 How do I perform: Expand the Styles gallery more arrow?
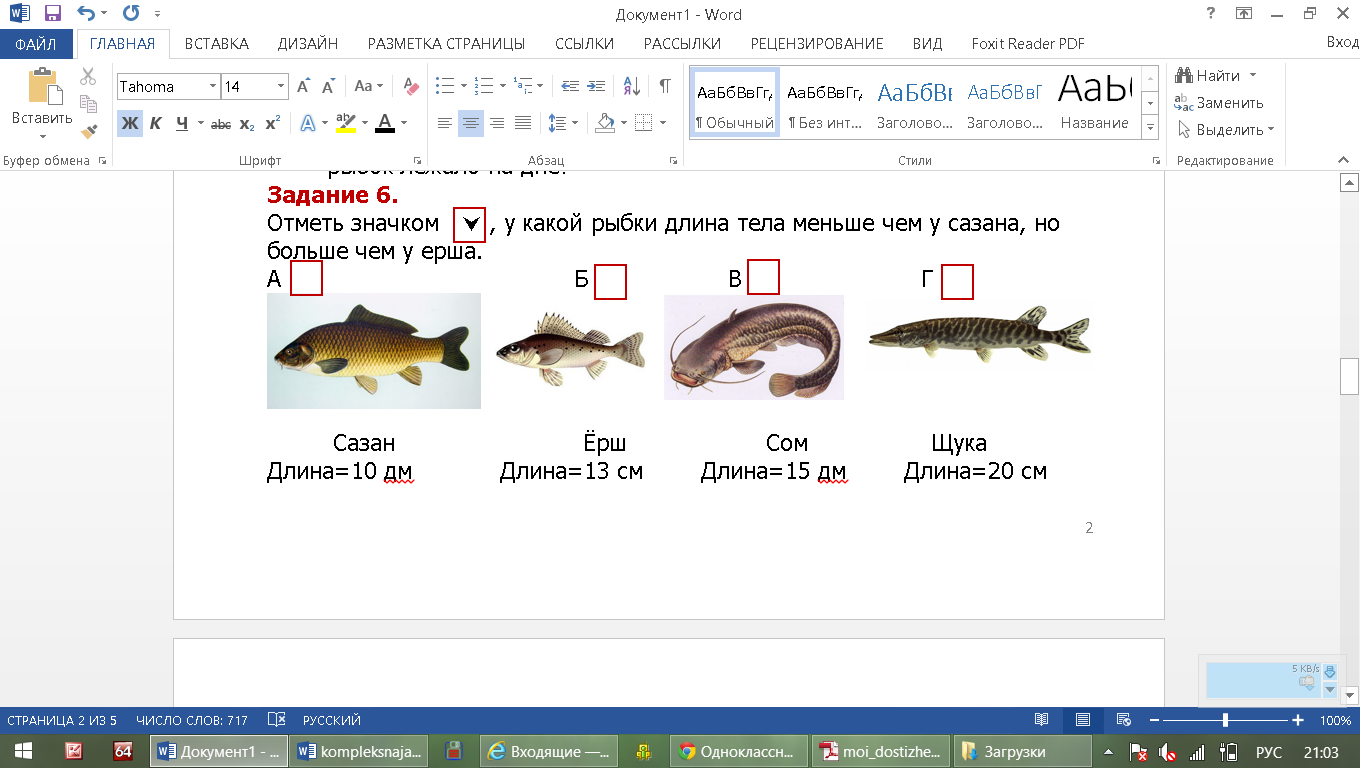1150,128
